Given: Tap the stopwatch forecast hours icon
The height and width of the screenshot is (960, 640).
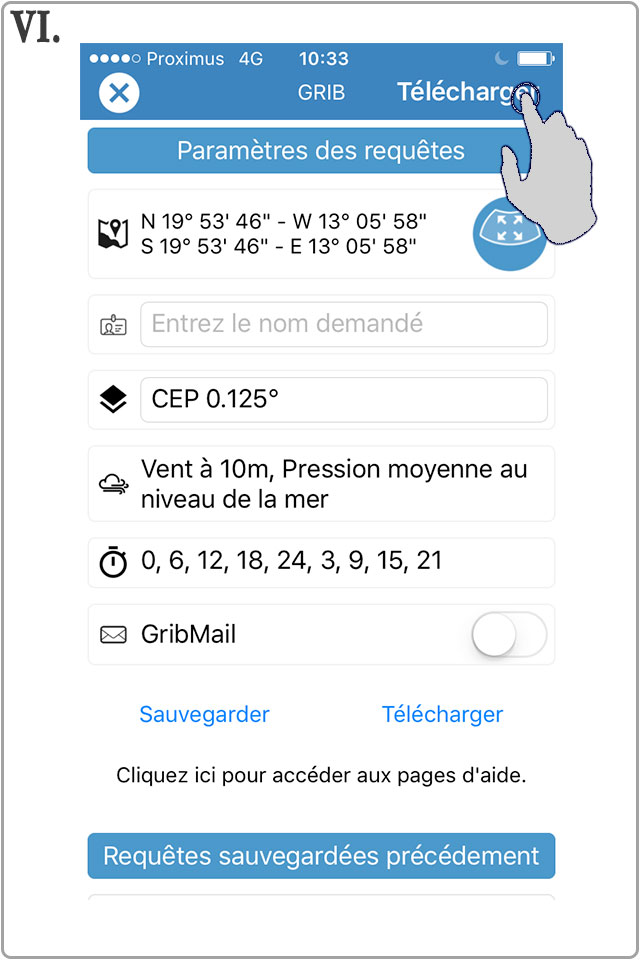Looking at the screenshot, I should pyautogui.click(x=113, y=562).
